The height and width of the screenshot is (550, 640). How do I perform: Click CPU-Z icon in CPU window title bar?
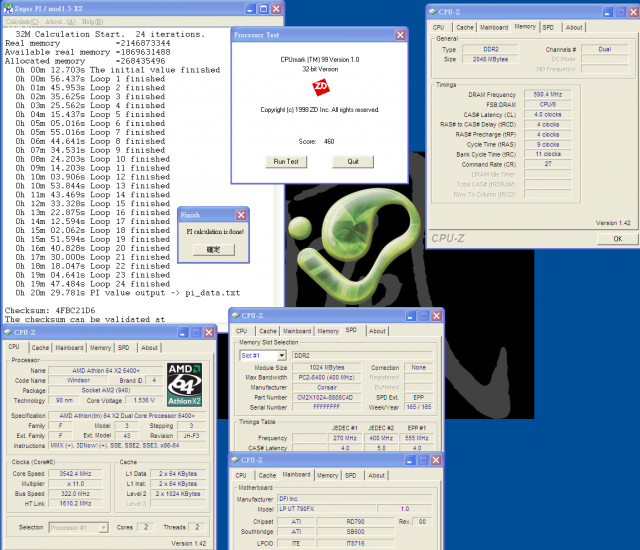(x=8, y=332)
